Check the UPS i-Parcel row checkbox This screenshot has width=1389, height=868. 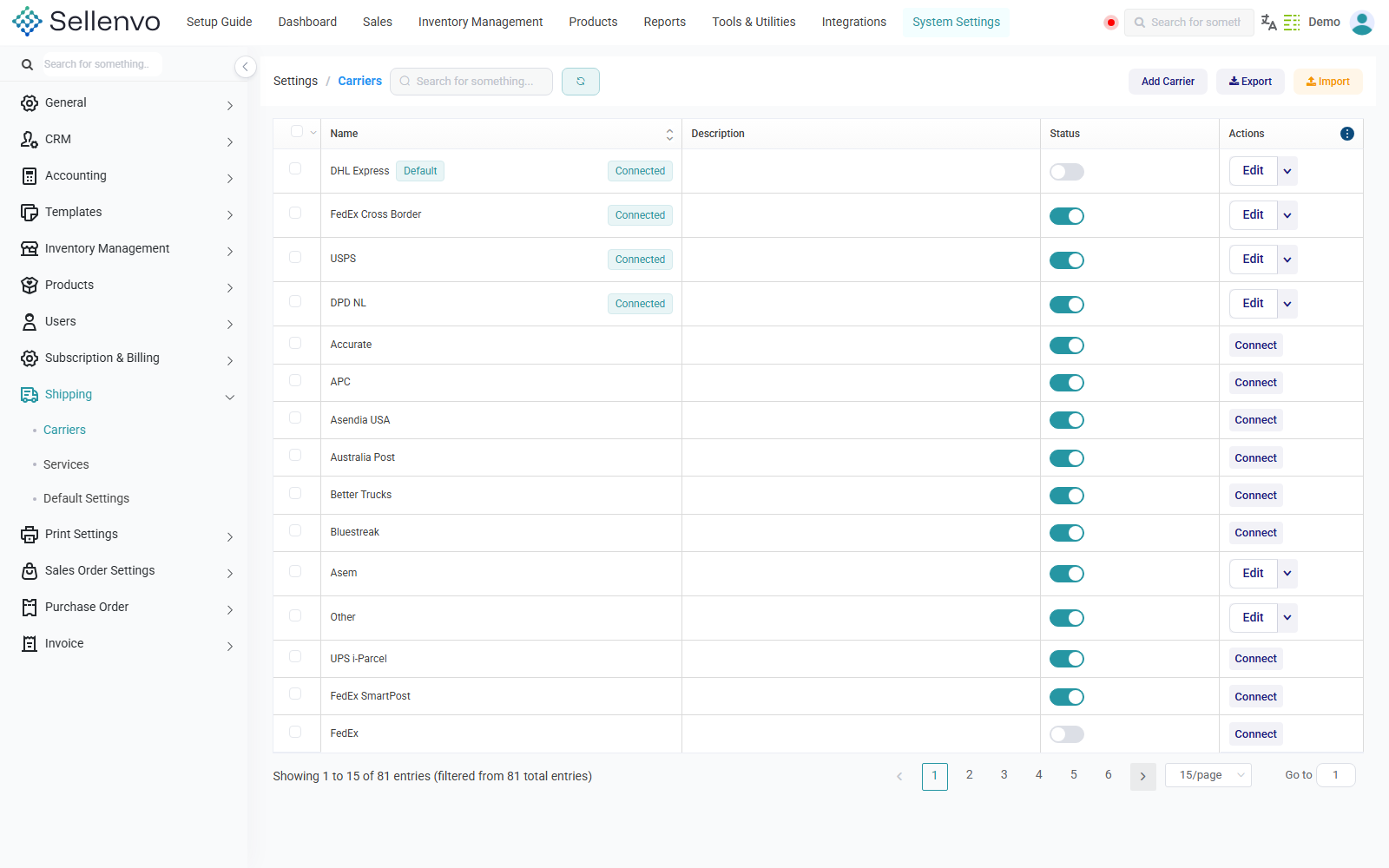pos(295,657)
